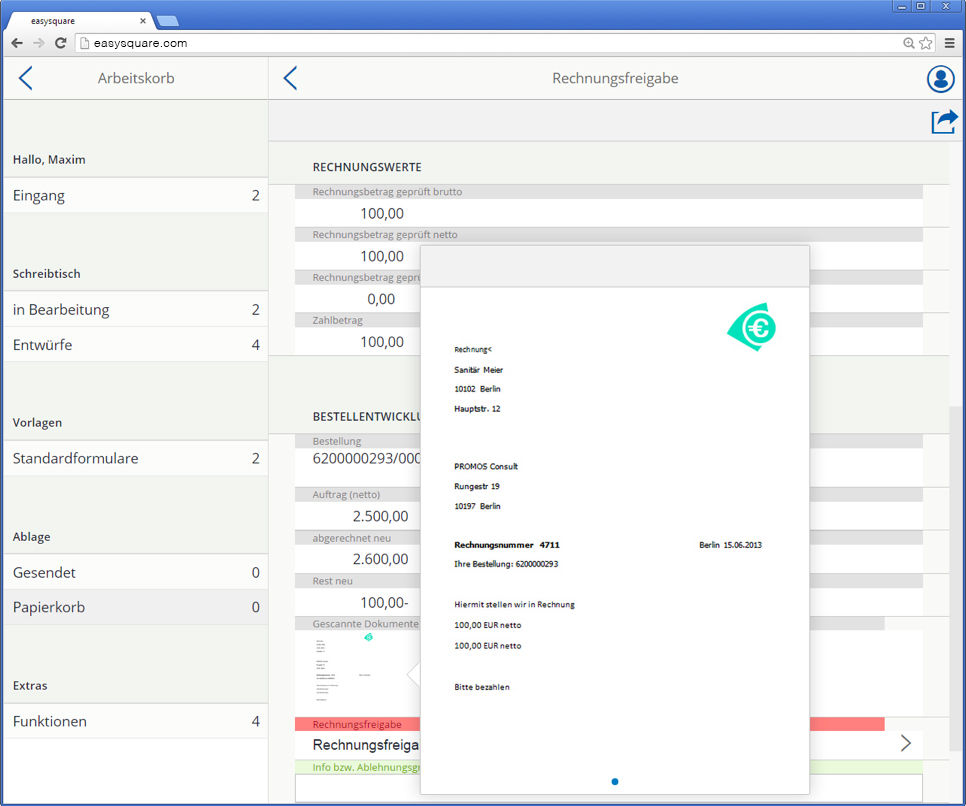
Task: Open the Gesendet folder
Action: [x=135, y=573]
